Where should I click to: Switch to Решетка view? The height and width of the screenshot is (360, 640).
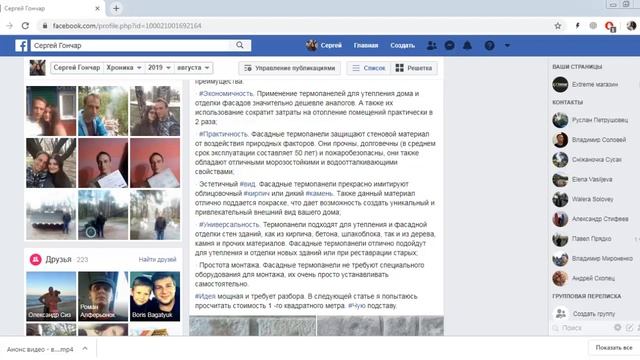tap(414, 68)
